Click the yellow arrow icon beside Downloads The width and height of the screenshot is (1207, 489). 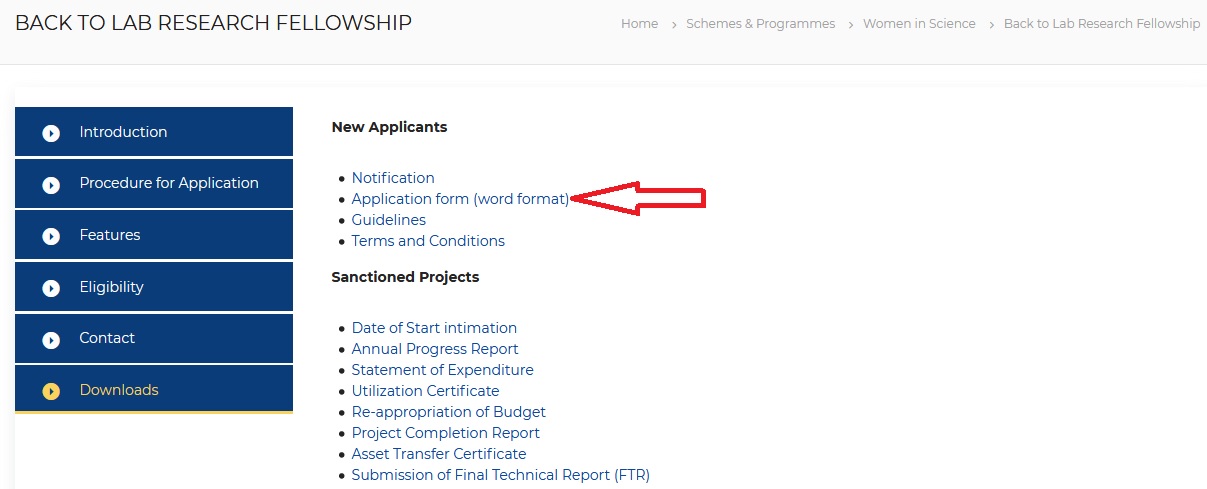pyautogui.click(x=51, y=391)
